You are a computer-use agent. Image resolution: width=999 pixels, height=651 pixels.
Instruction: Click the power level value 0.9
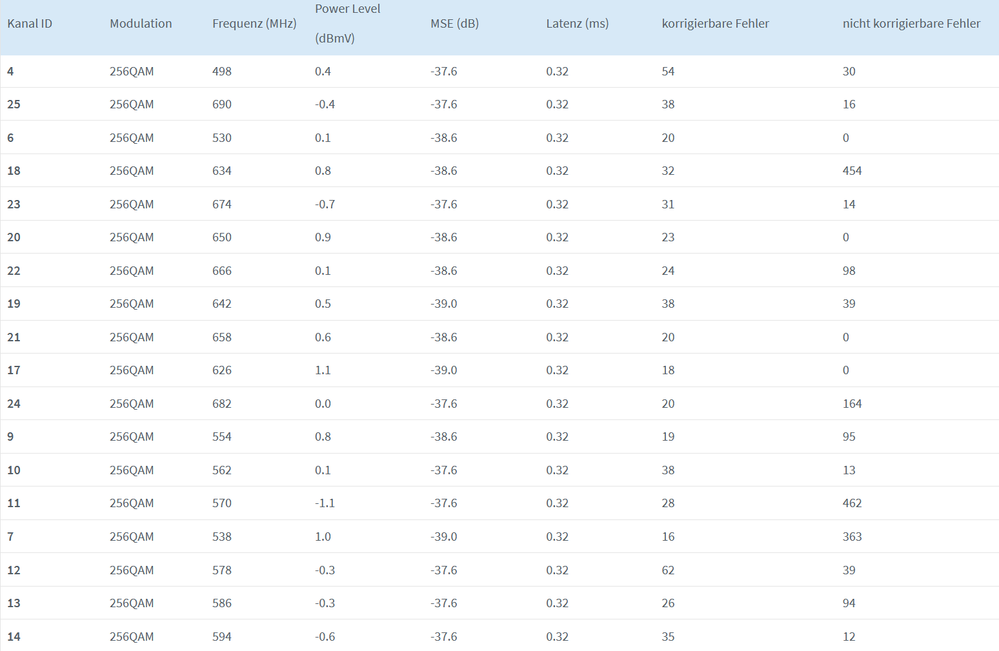323,237
